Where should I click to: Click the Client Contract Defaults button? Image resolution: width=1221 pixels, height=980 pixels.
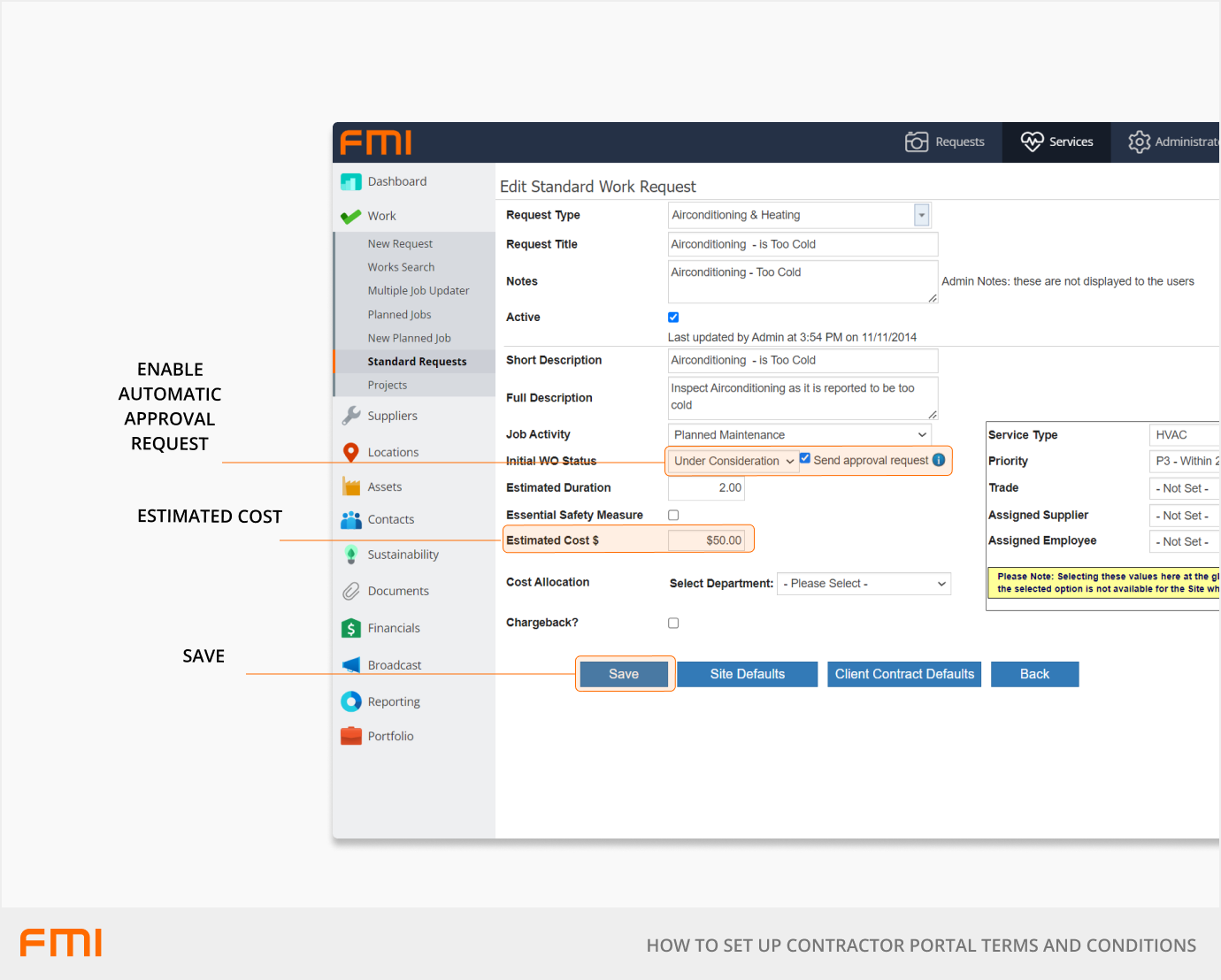tap(904, 674)
